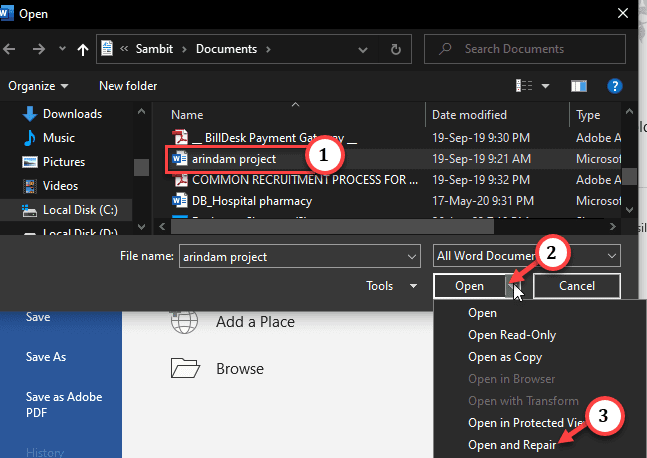Viewport: 647px width, 458px height.
Task: Select the DB_Hospital pharmacy document
Action: click(251, 201)
